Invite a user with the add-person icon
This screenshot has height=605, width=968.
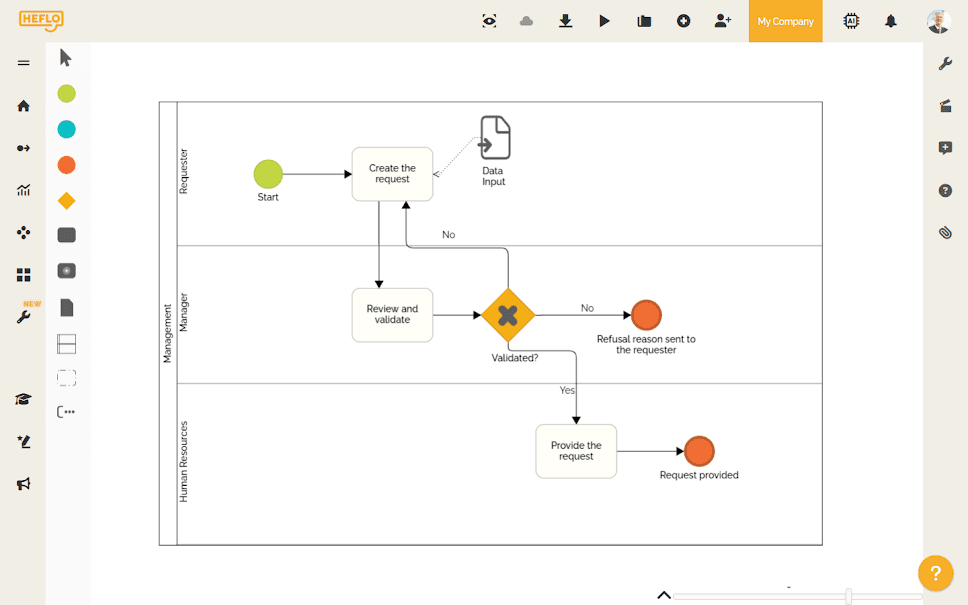click(723, 20)
